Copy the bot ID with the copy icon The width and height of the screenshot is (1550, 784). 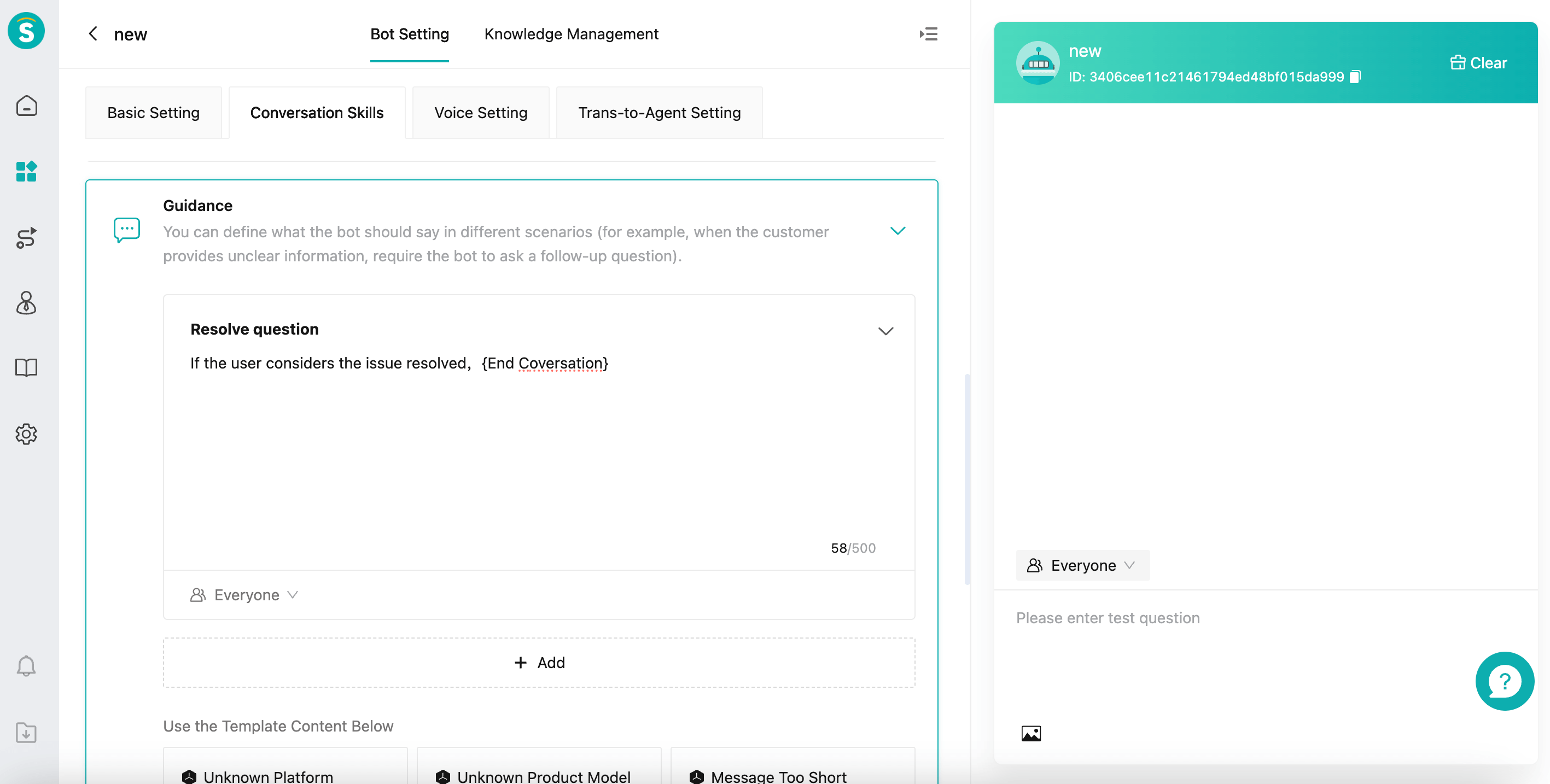click(x=1354, y=77)
